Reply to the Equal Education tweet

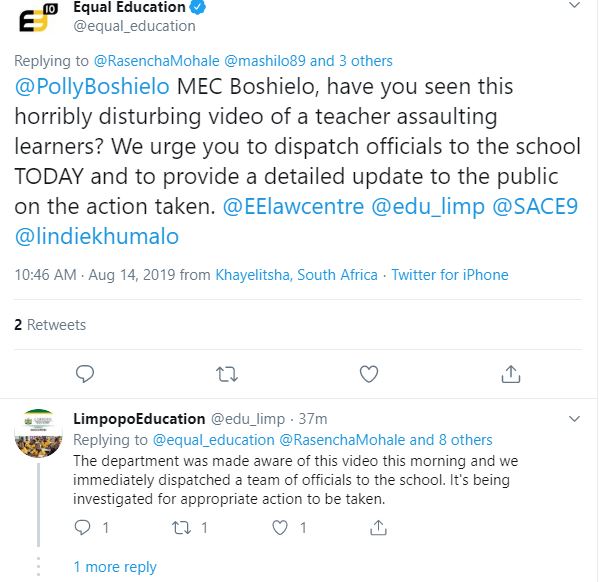85,374
